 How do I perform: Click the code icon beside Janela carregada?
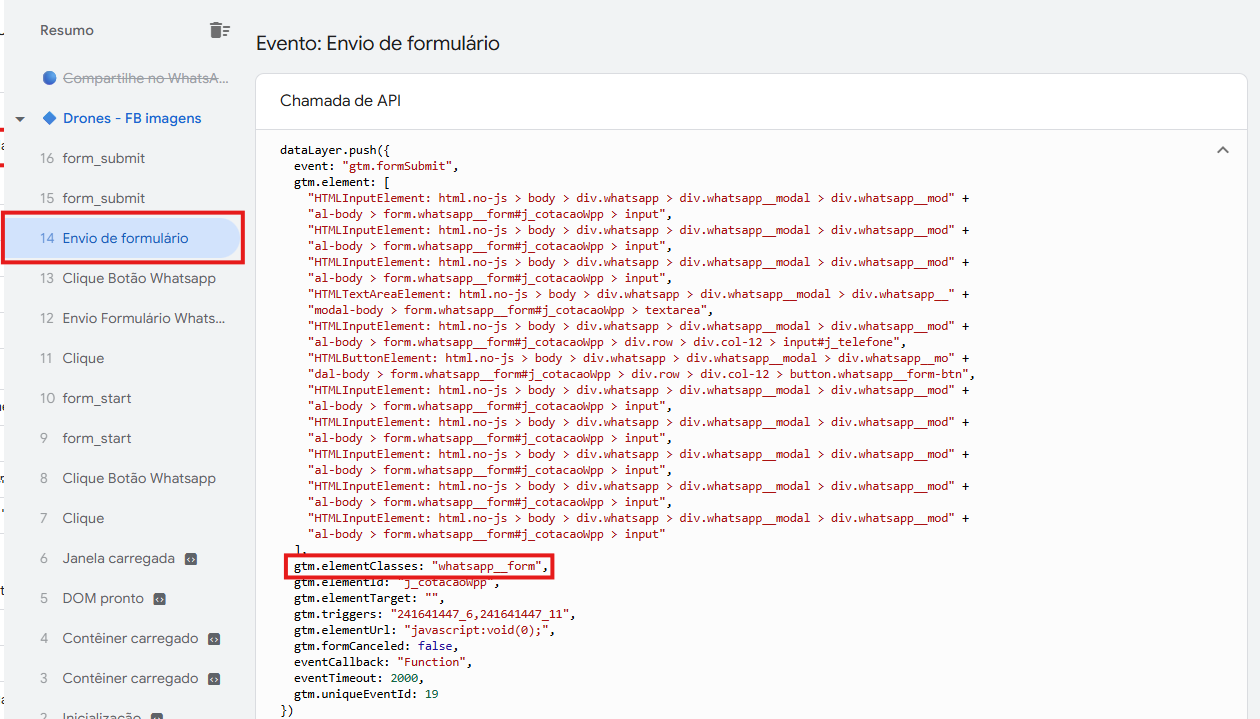(x=191, y=559)
